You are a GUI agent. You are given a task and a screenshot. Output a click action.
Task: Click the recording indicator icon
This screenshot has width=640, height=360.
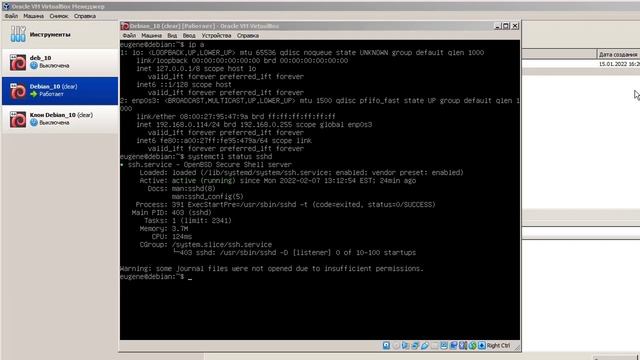point(453,345)
